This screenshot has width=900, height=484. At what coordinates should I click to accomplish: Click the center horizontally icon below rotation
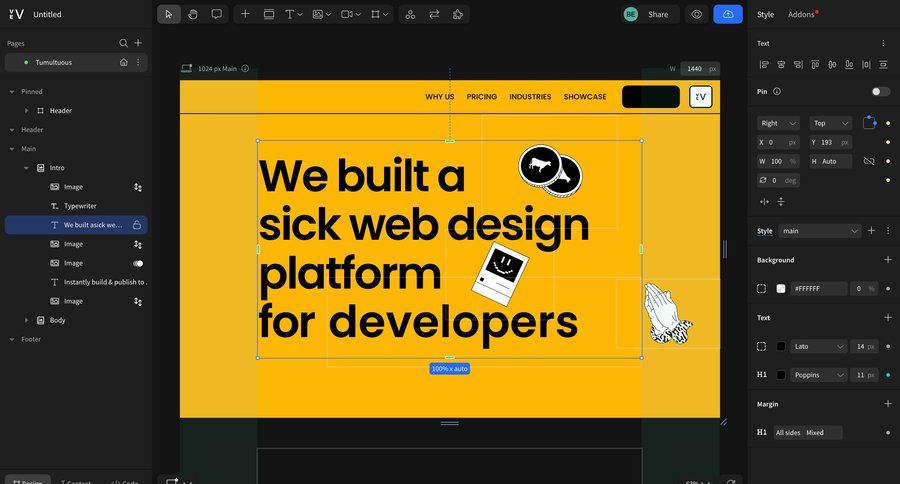point(765,202)
